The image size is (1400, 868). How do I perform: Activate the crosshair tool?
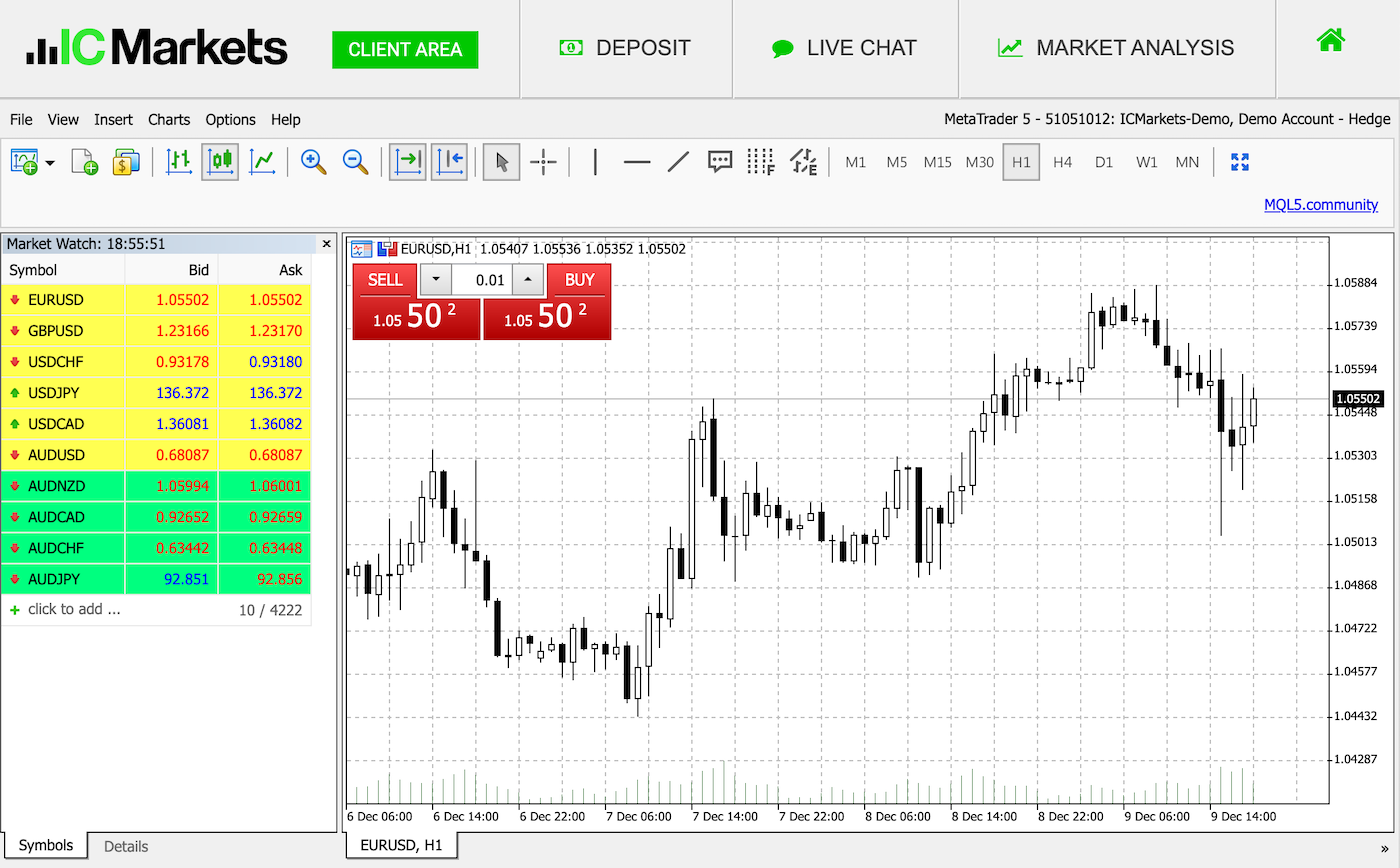(543, 162)
